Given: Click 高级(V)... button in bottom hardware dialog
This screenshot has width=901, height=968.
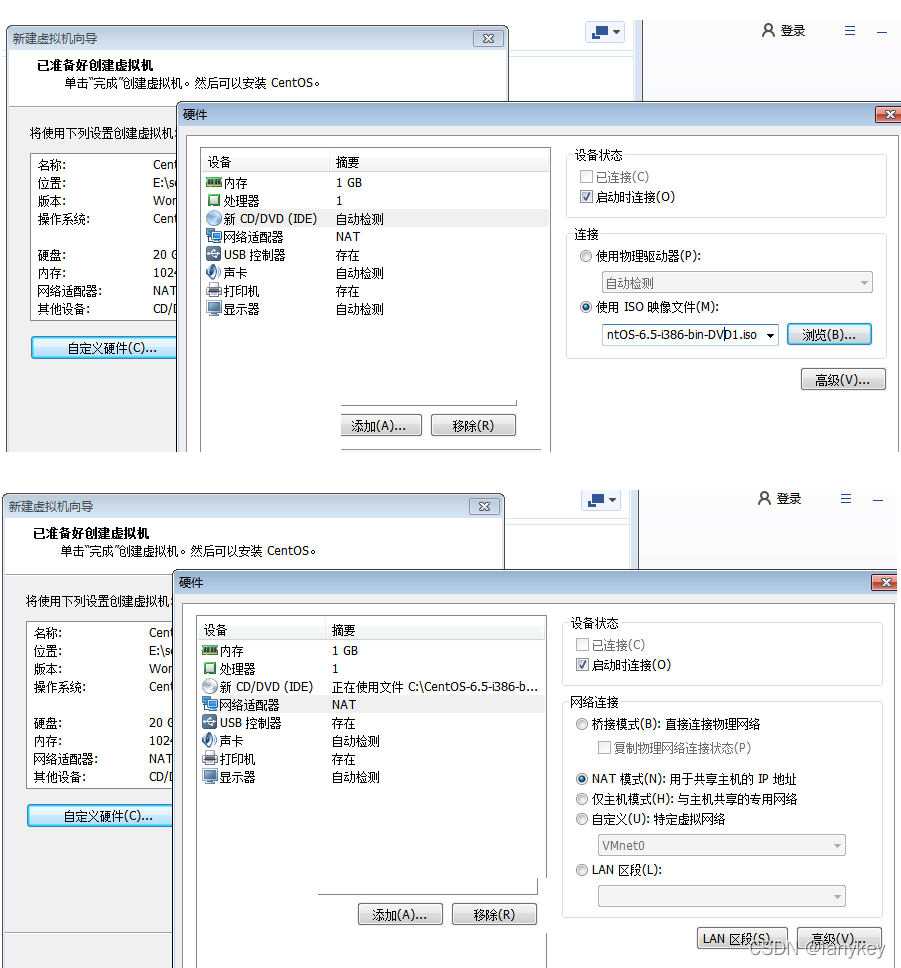Looking at the screenshot, I should pos(839,938).
